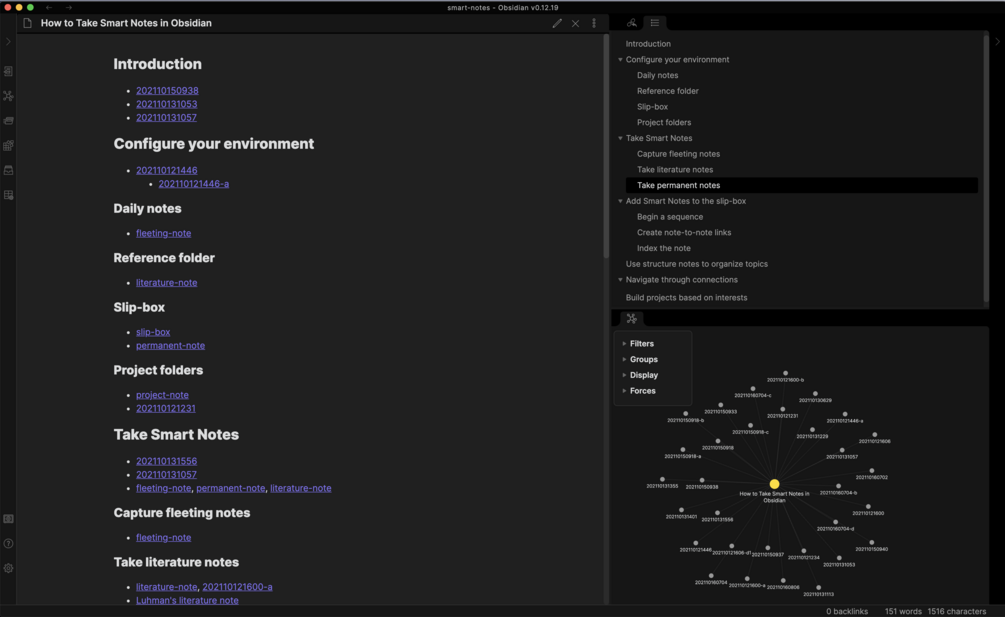
Task: Go to 'Use structure notes to organize topics'
Action: point(697,264)
